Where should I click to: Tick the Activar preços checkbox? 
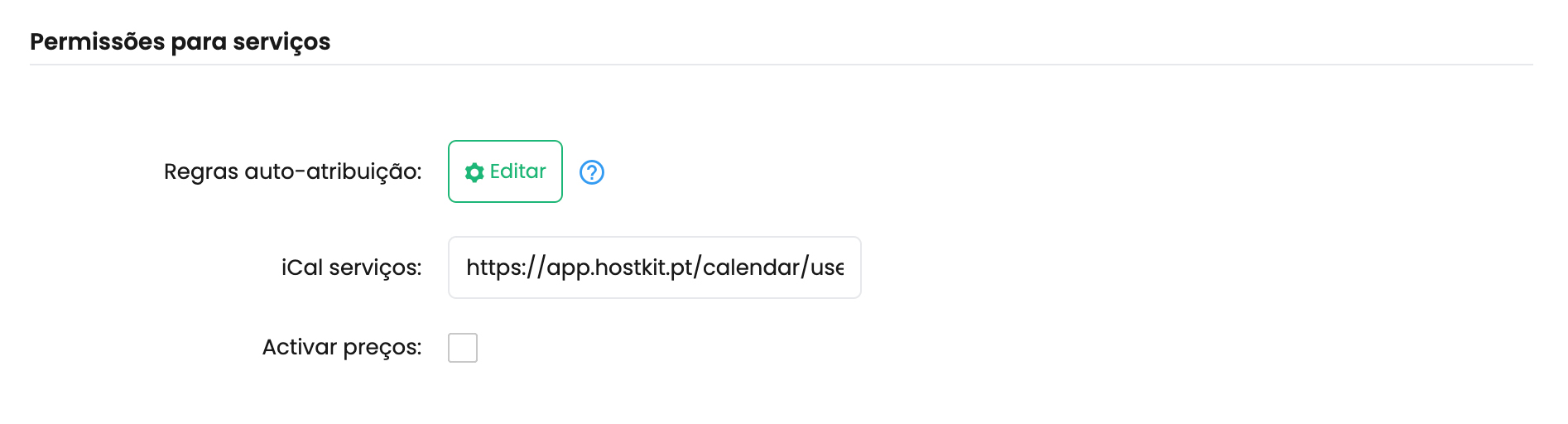[x=463, y=348]
